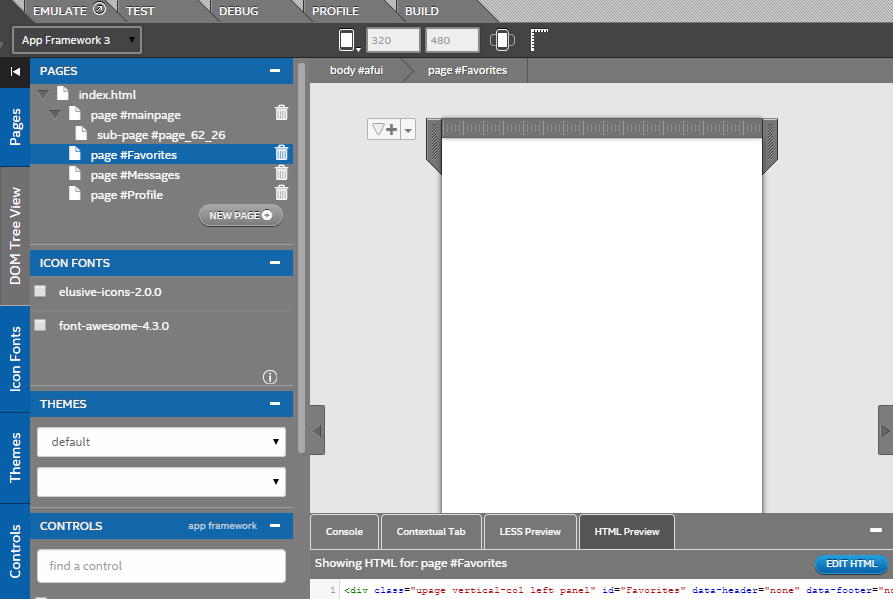
Task: Select page #Profile in tree
Action: (x=126, y=195)
